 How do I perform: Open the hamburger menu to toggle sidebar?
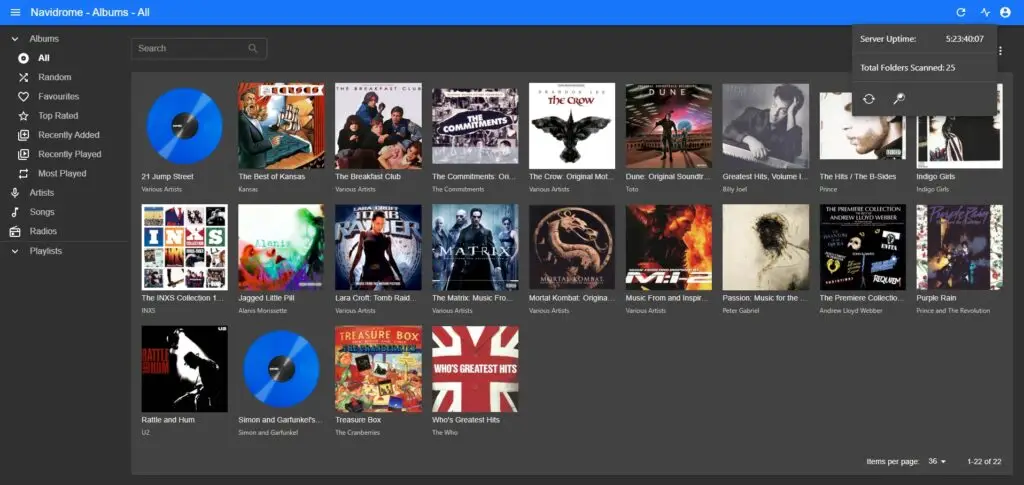[15, 12]
